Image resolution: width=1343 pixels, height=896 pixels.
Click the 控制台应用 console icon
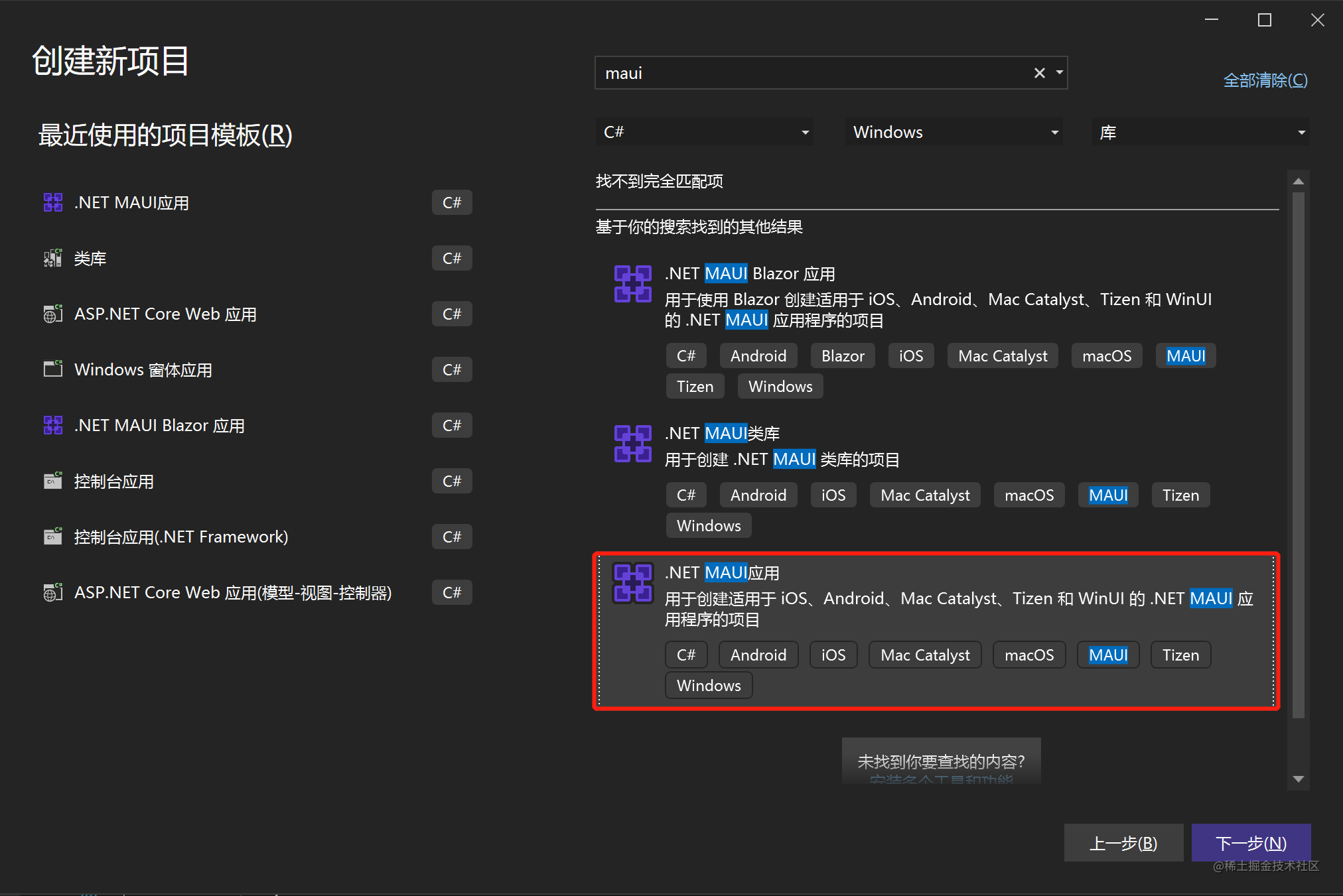coord(53,481)
